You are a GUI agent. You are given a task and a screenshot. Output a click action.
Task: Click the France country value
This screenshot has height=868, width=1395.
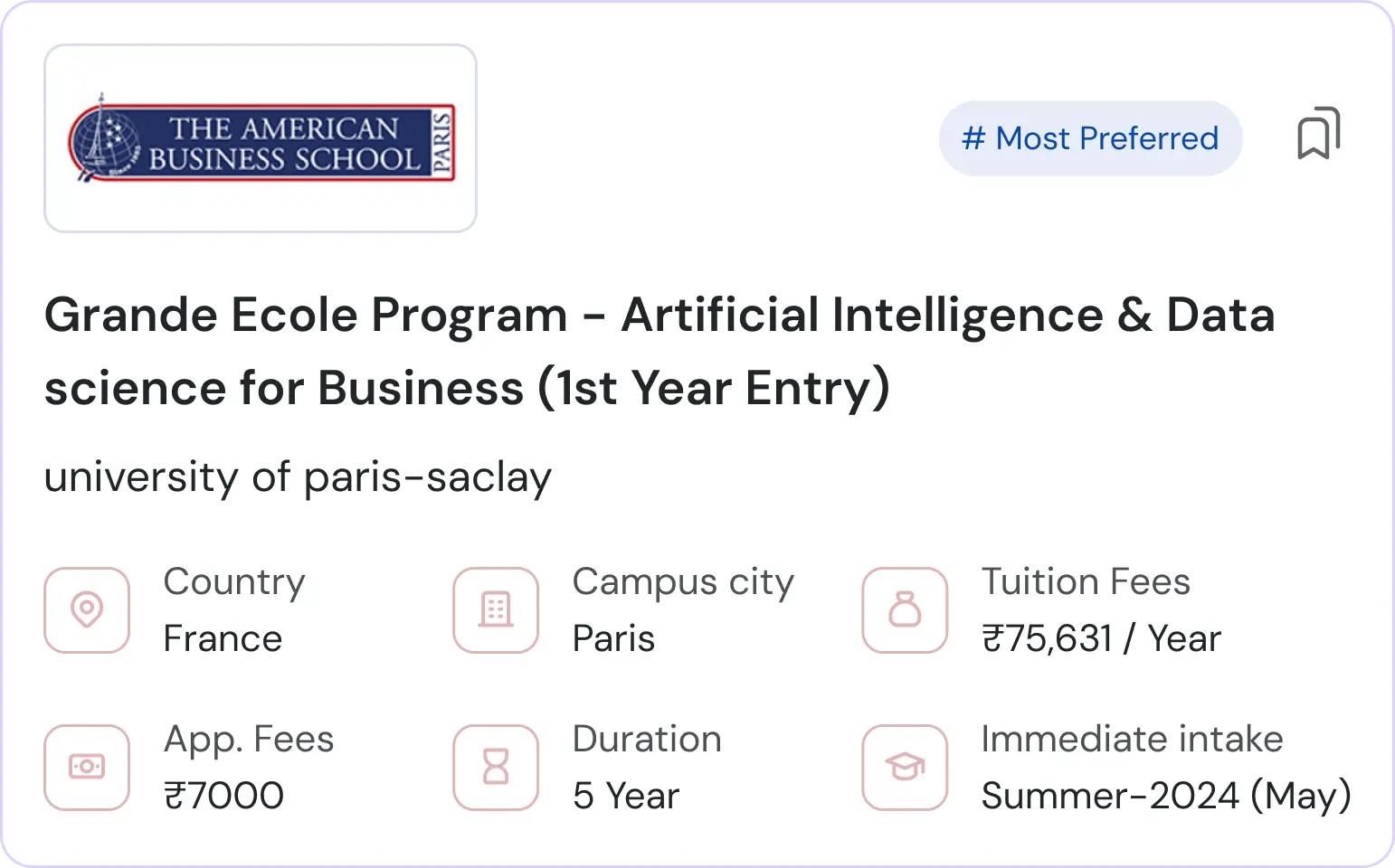pos(223,639)
